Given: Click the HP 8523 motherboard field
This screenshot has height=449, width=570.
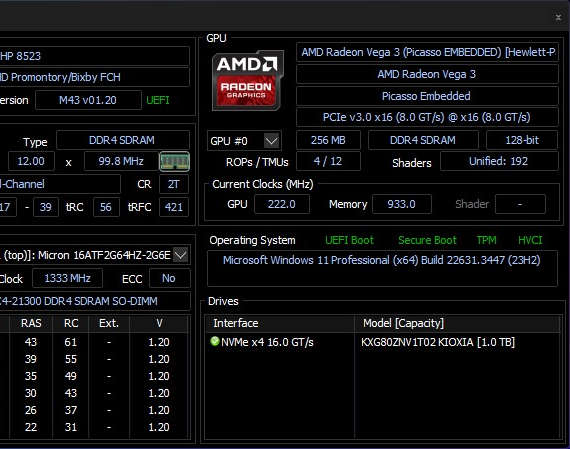Looking at the screenshot, I should point(94,56).
